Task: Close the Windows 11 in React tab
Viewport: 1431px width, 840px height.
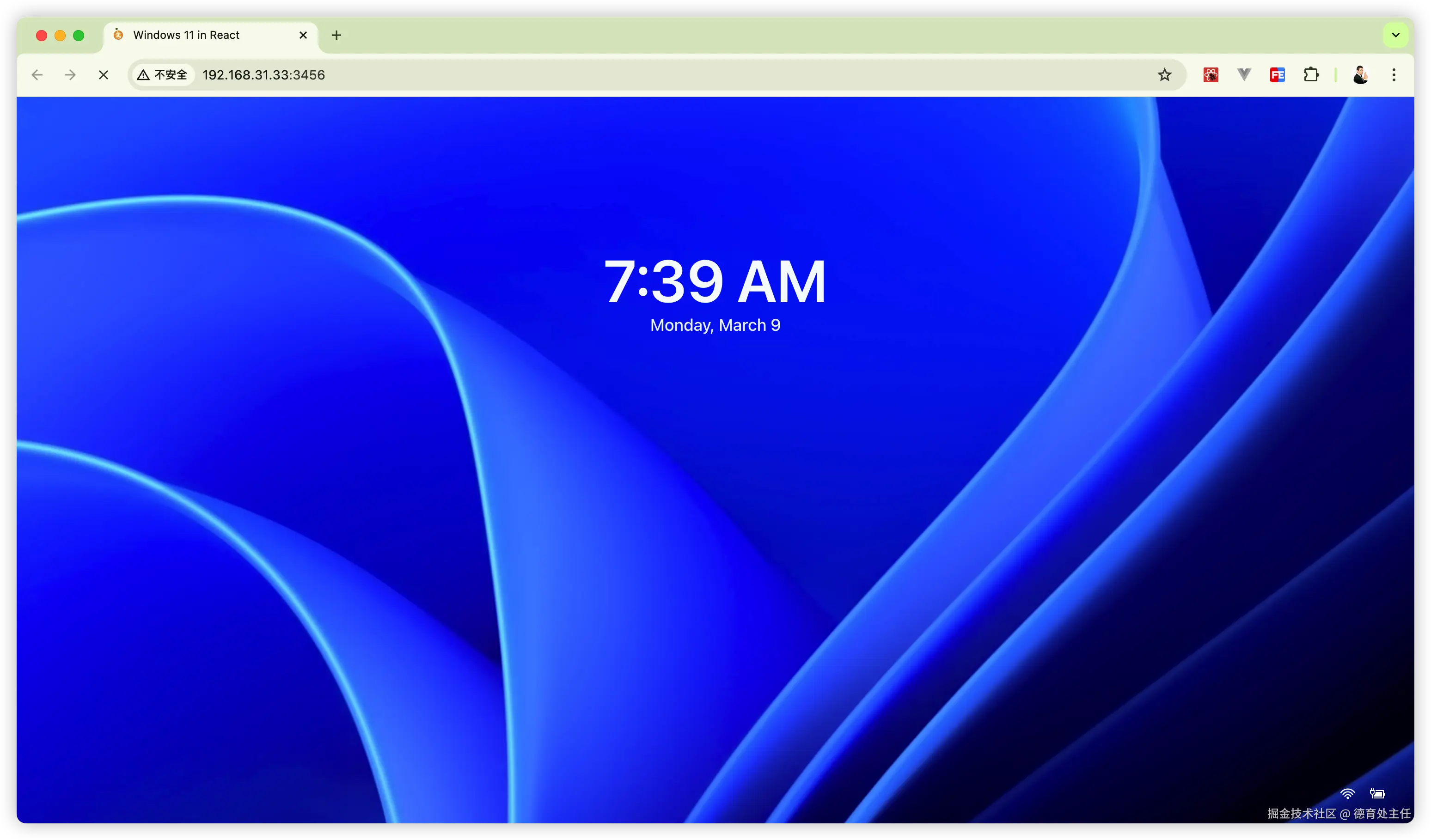Action: tap(303, 35)
